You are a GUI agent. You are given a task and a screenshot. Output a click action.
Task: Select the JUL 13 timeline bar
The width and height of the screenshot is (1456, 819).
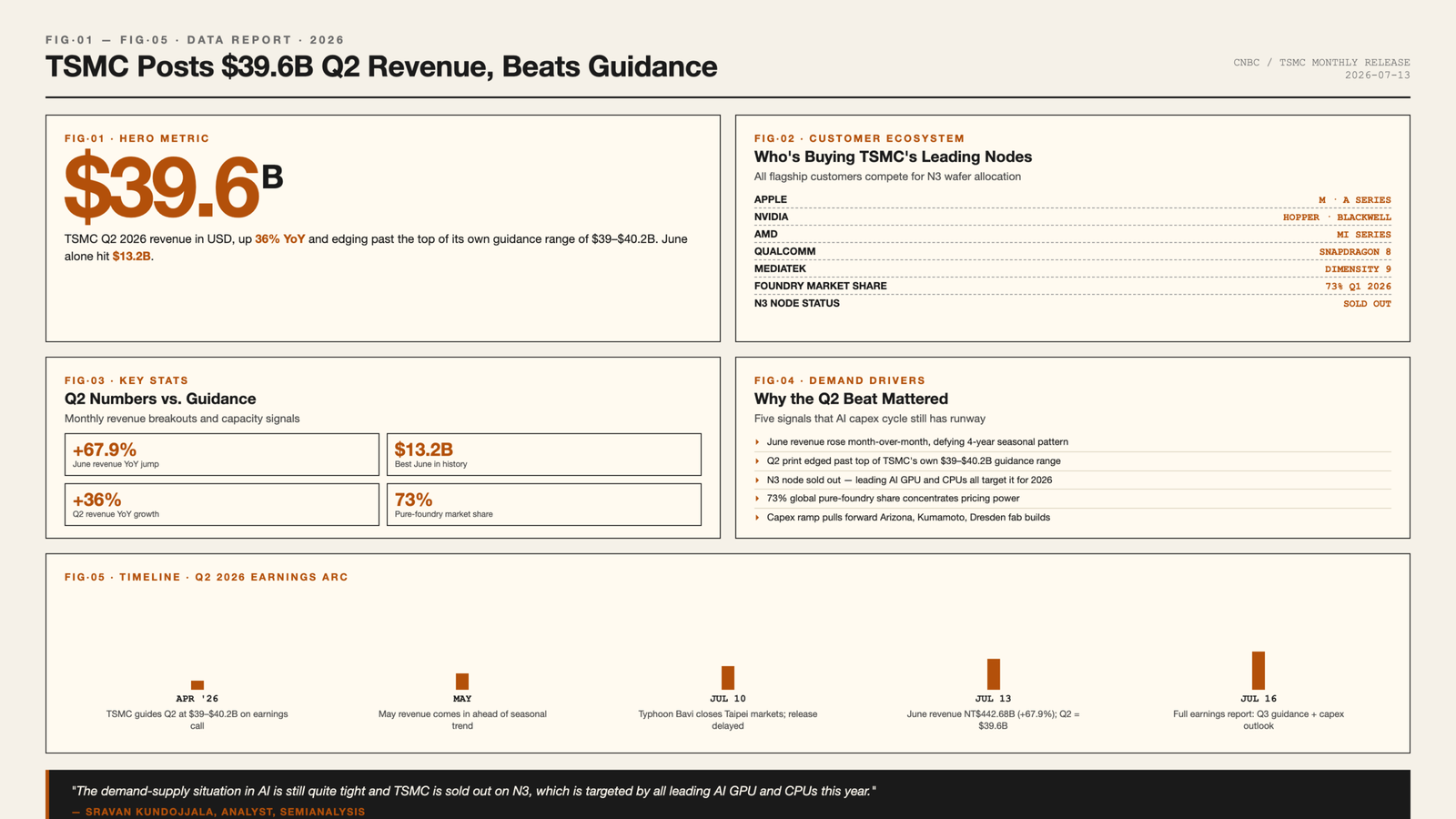coord(994,674)
